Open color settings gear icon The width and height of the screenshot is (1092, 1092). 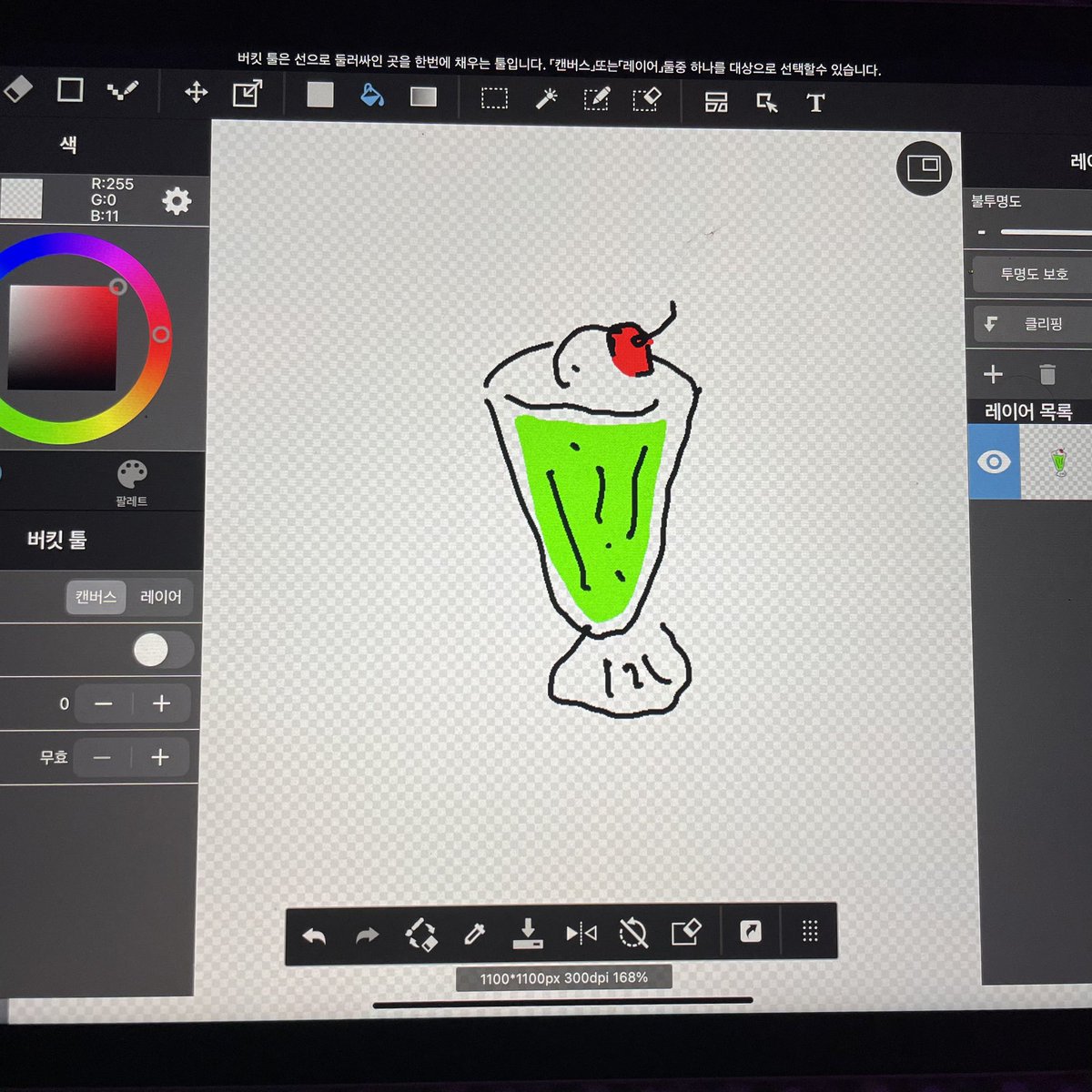point(177,201)
